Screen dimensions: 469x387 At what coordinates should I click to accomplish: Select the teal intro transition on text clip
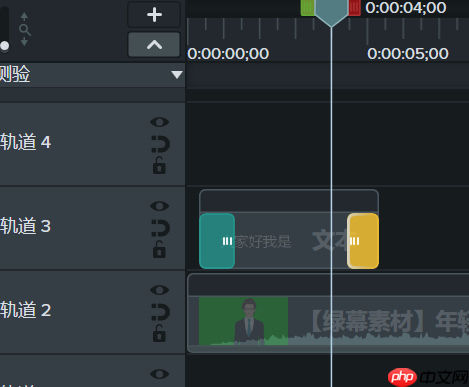217,241
